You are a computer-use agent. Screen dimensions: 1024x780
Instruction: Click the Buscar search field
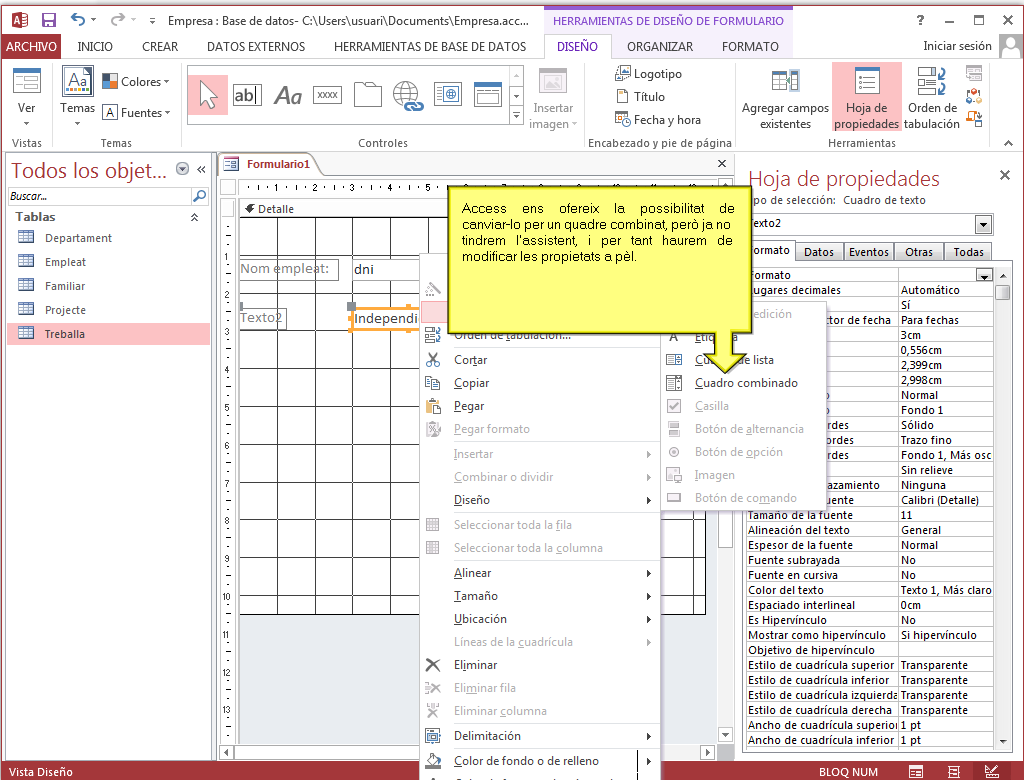point(100,196)
